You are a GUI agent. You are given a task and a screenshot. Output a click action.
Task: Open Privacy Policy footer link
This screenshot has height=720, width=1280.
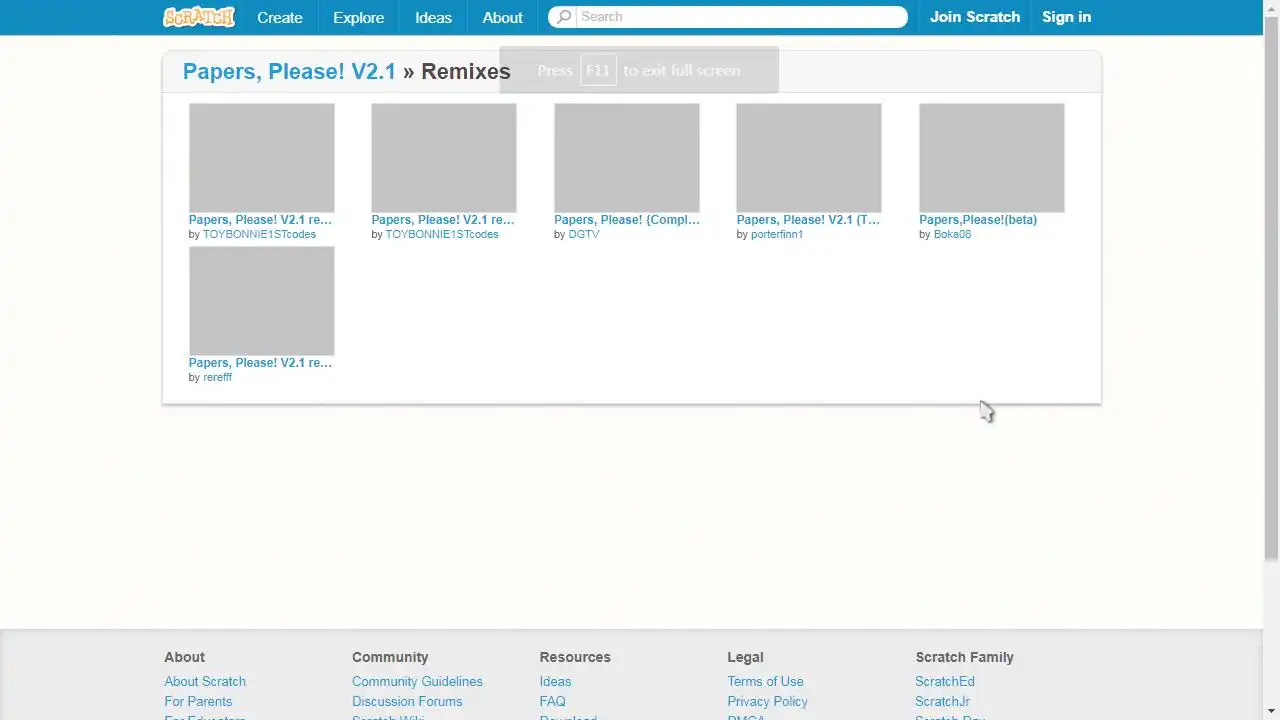point(767,702)
